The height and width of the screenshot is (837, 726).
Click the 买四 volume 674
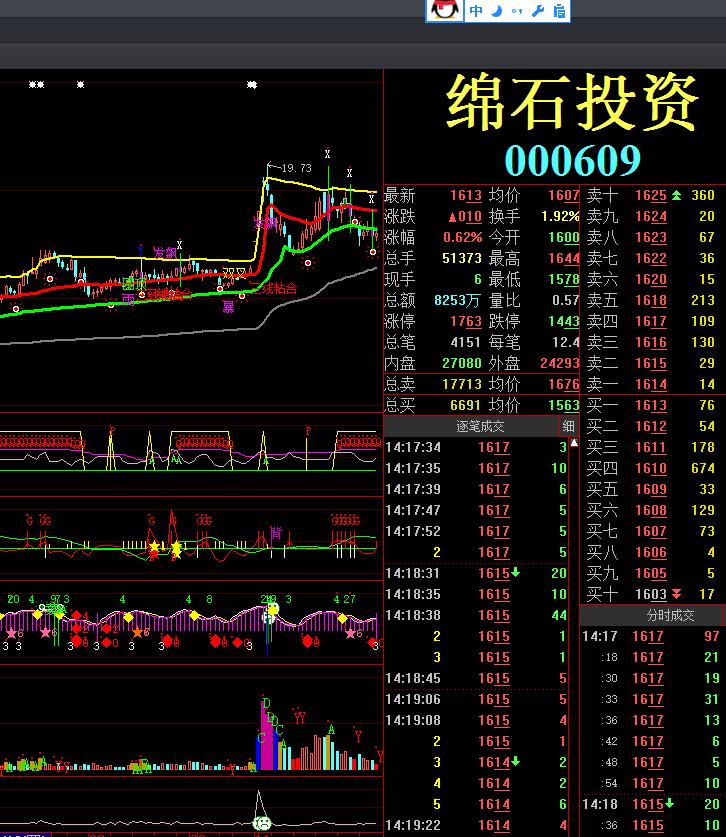[x=703, y=468]
